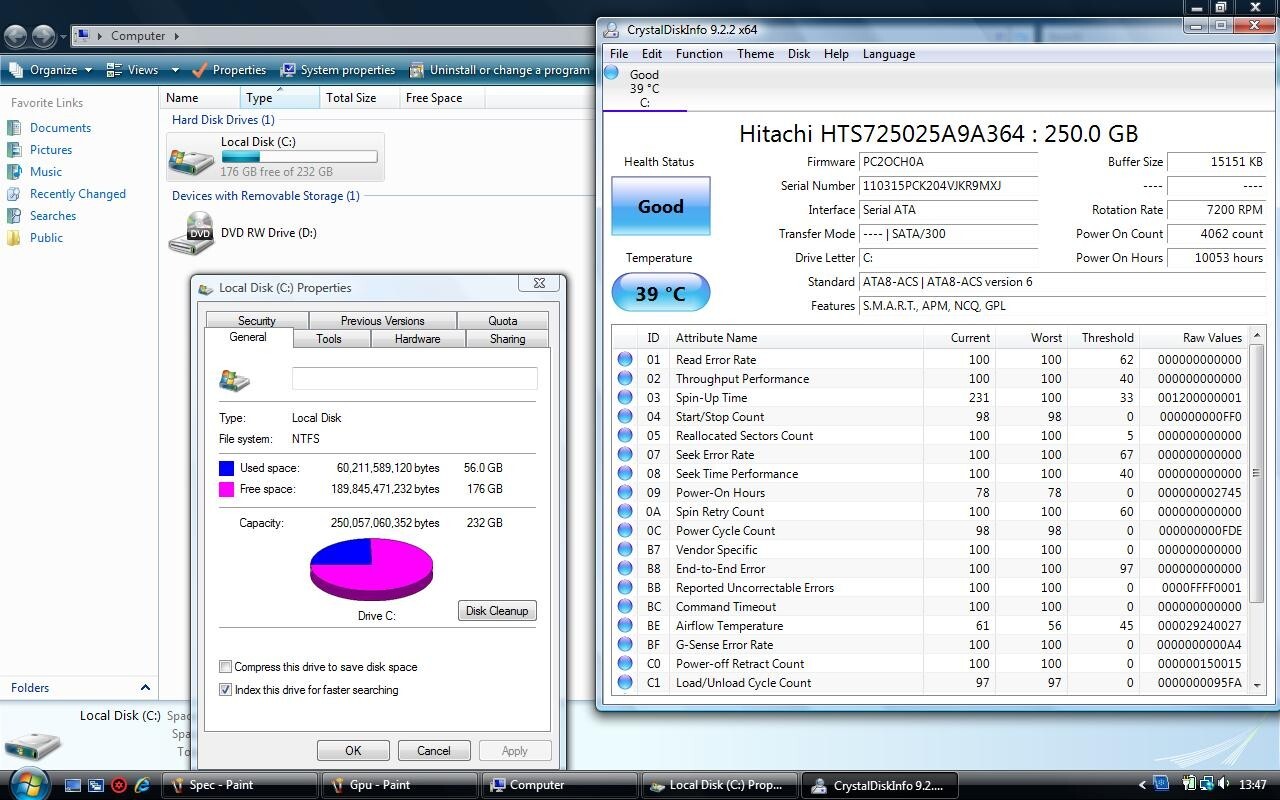The width and height of the screenshot is (1280, 800).
Task: Switch to the Previous Versions tab
Action: click(382, 321)
